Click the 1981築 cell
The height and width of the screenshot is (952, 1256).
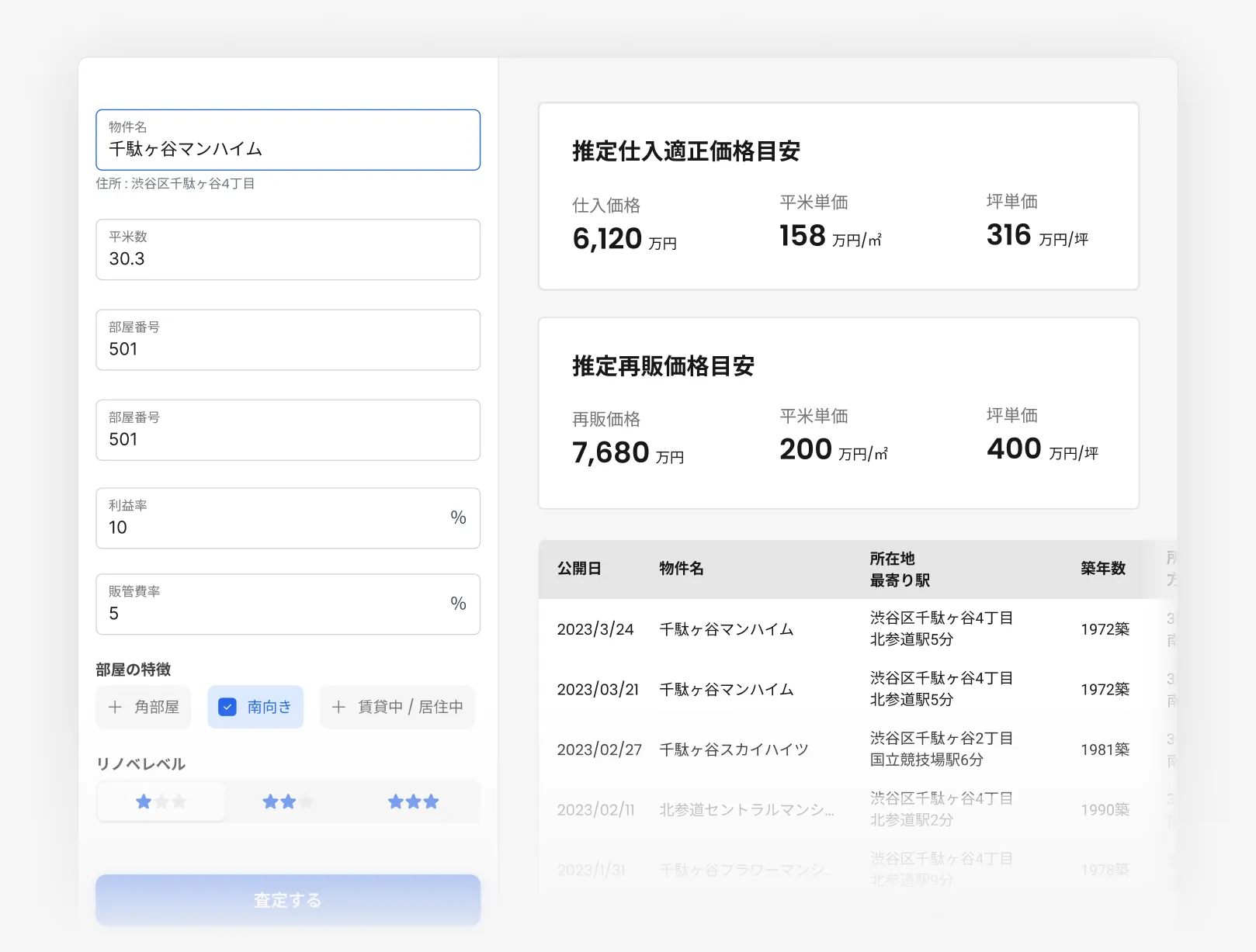pyautogui.click(x=1105, y=749)
